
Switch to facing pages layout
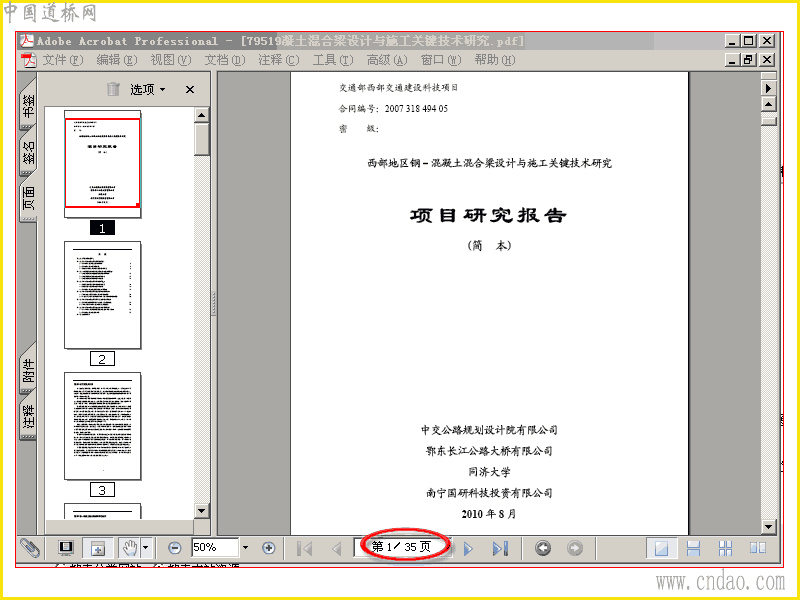pyautogui.click(x=758, y=548)
